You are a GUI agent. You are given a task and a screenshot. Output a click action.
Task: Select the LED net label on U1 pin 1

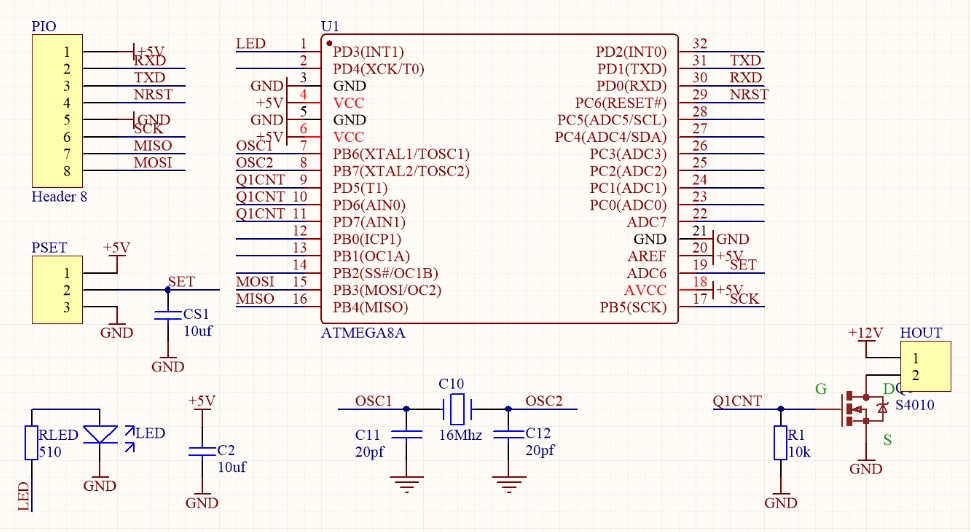pos(251,43)
